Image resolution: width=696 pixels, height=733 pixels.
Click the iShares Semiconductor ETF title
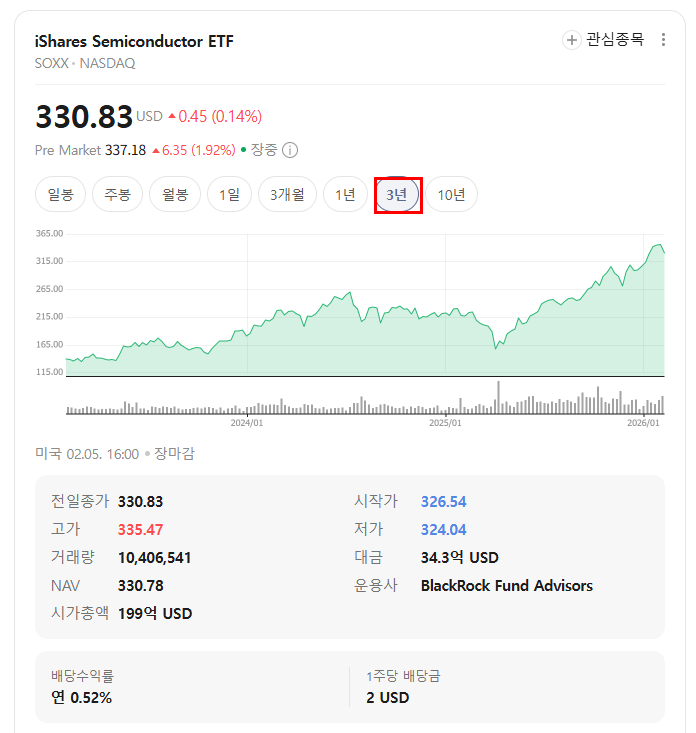pos(134,42)
